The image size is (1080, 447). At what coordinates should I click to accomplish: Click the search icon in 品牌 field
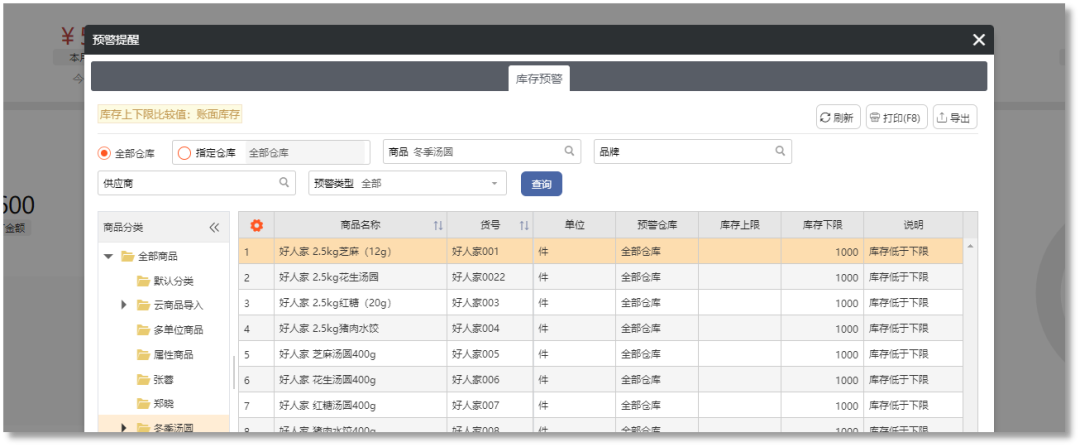coord(780,152)
